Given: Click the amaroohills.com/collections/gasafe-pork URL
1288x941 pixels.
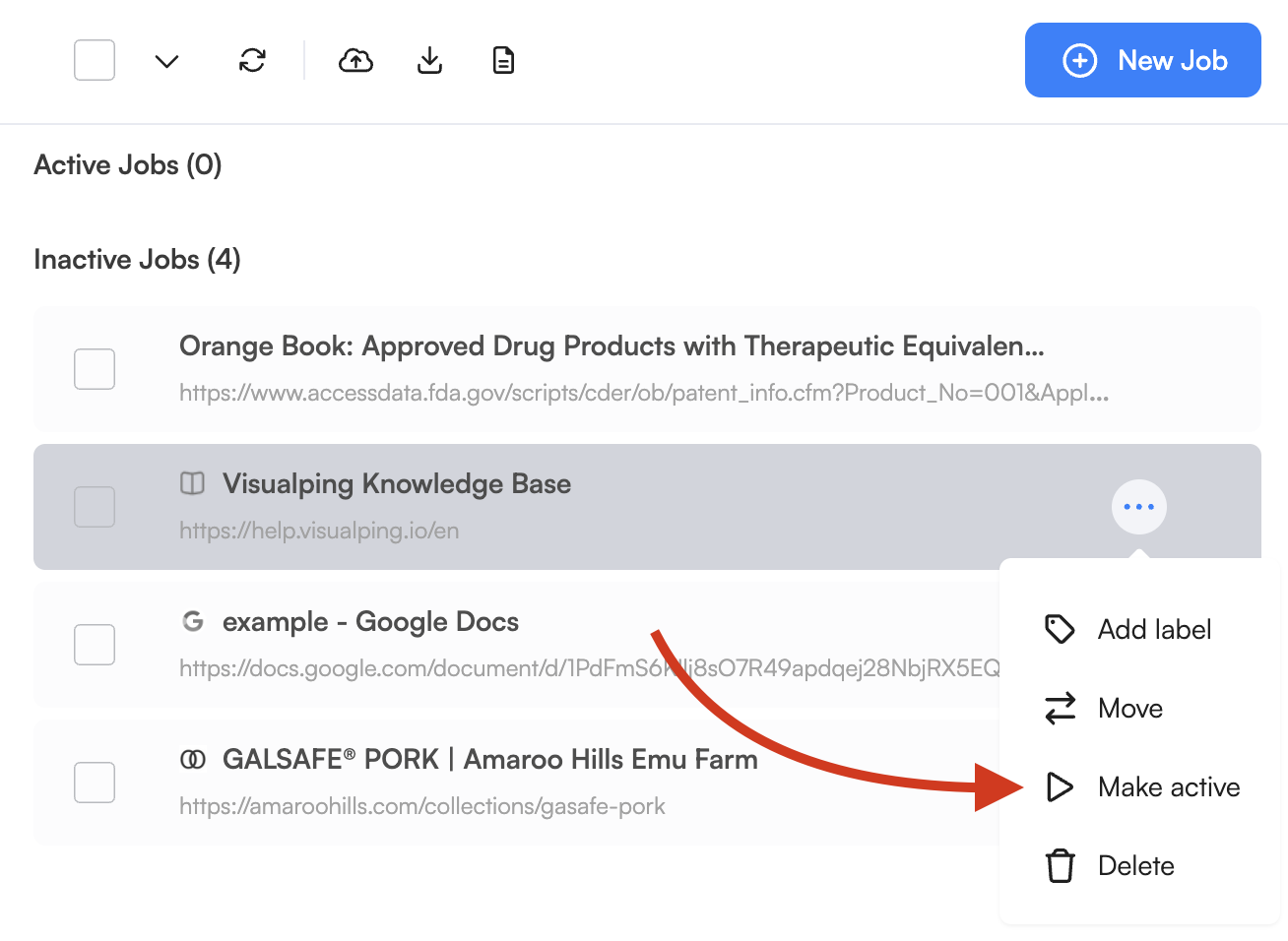Looking at the screenshot, I should point(422,806).
